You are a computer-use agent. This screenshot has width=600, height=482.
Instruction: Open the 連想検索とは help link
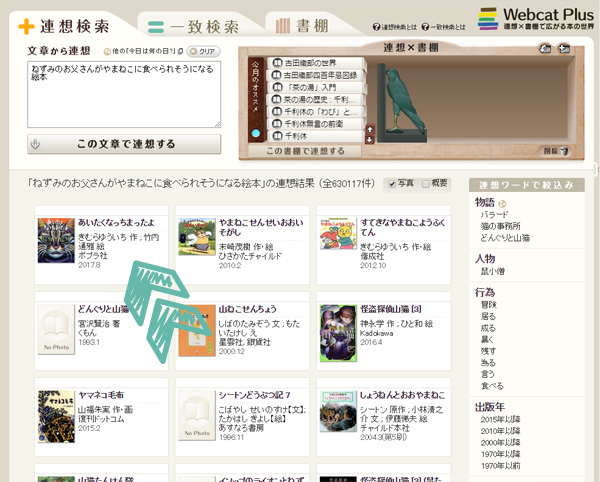(395, 27)
